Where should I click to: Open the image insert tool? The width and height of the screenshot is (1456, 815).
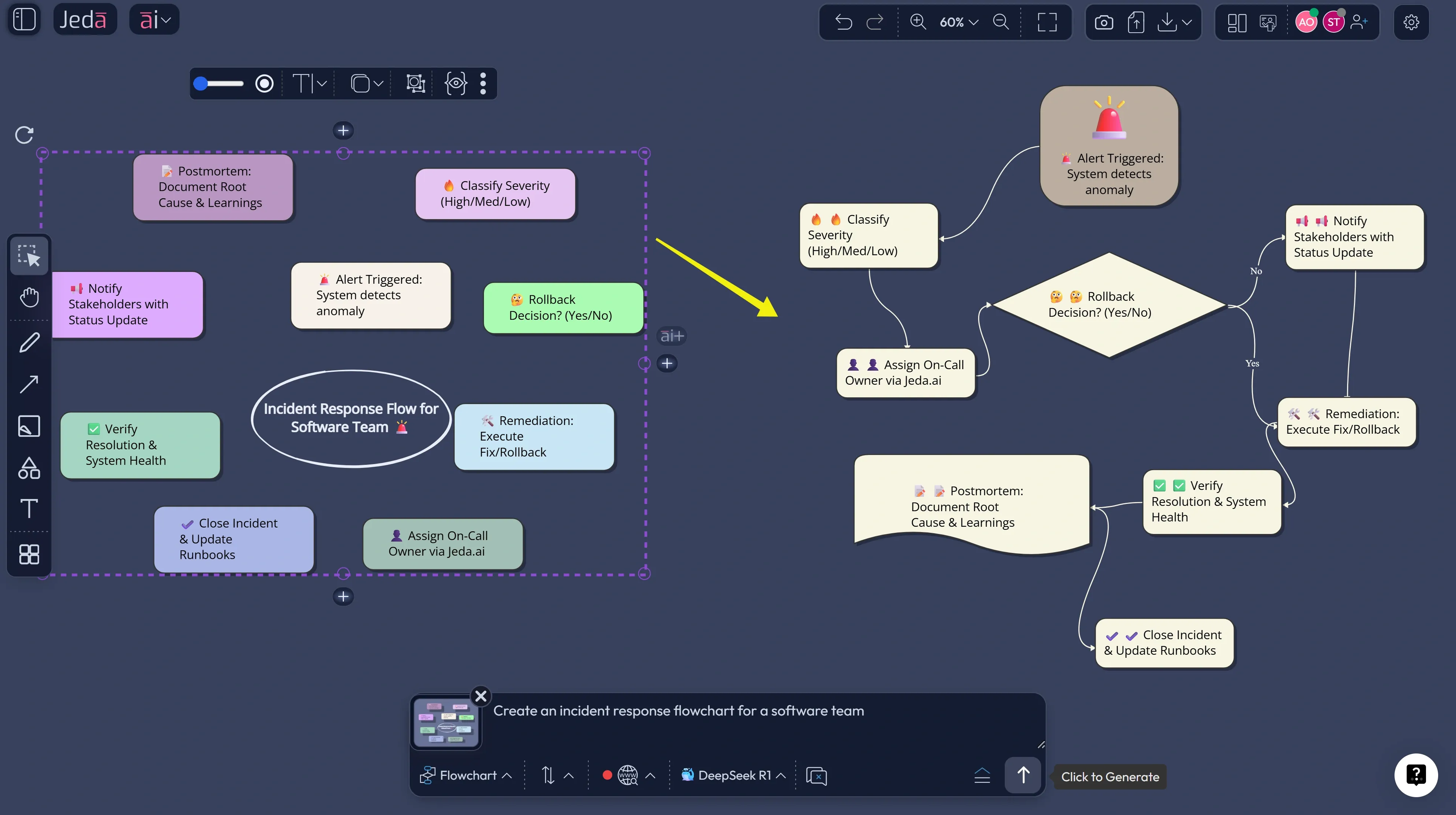[29, 426]
